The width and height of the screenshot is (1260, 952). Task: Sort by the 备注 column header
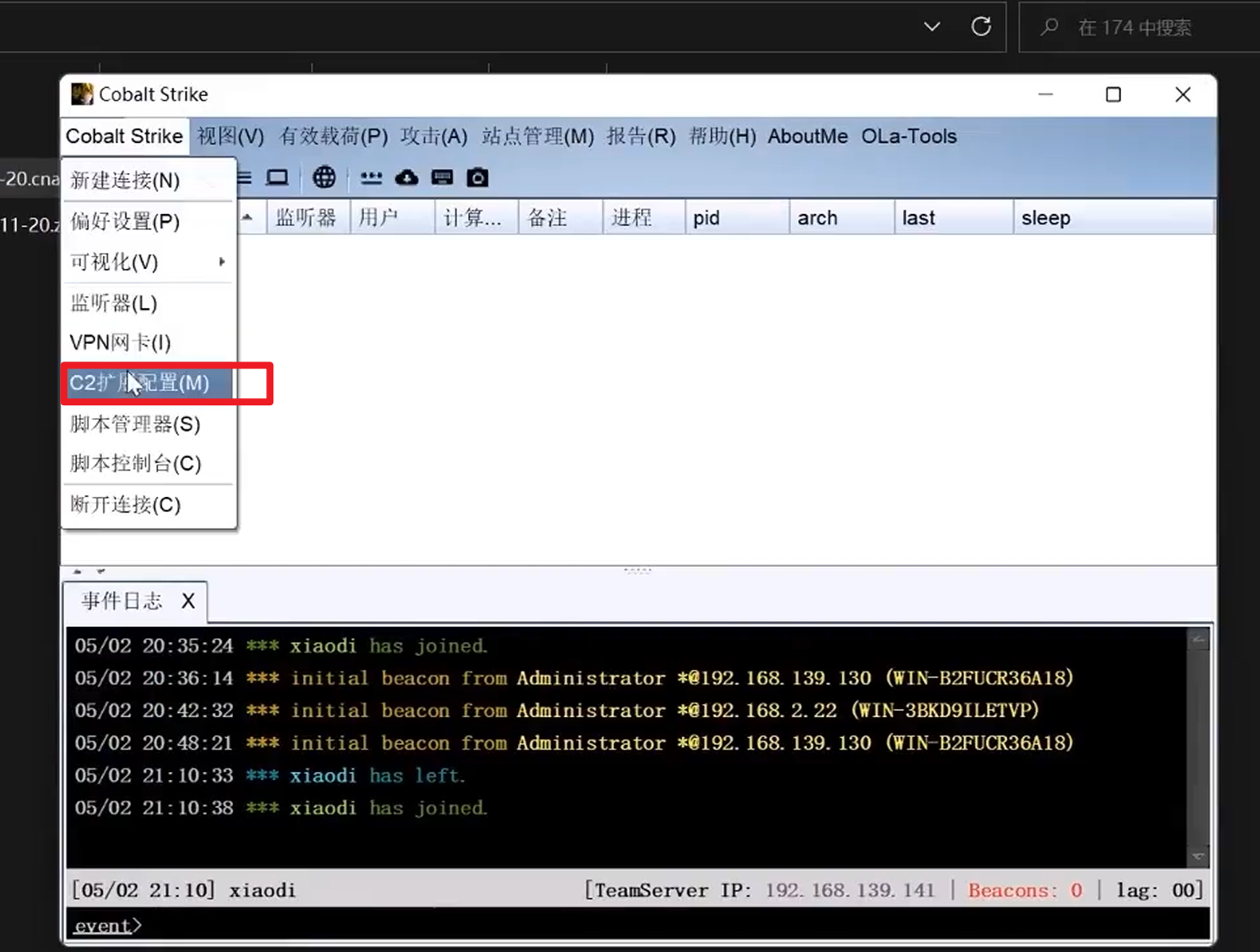pyautogui.click(x=561, y=217)
